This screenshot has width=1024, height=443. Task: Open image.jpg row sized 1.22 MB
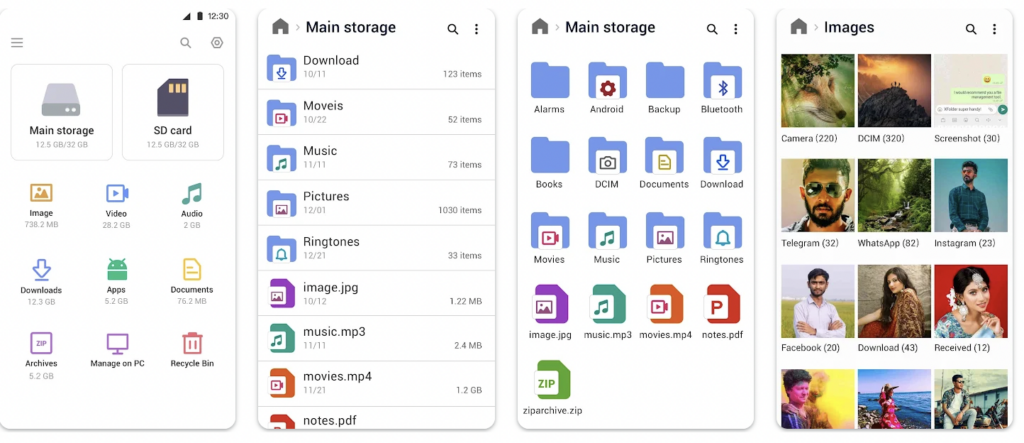coord(376,293)
